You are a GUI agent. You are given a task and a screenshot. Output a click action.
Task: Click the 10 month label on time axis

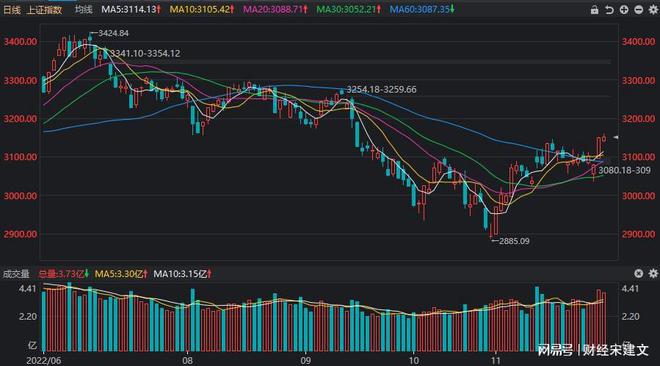(414, 361)
